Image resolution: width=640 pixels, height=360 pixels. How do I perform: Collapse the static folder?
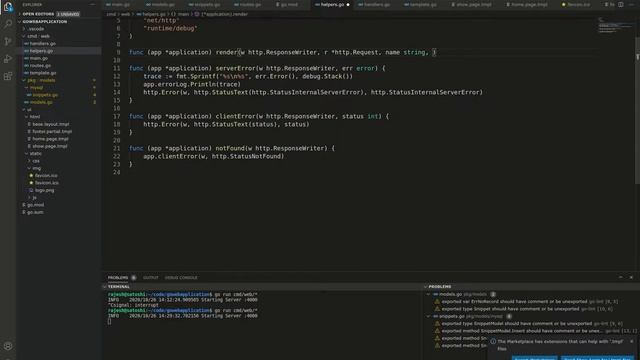27,154
